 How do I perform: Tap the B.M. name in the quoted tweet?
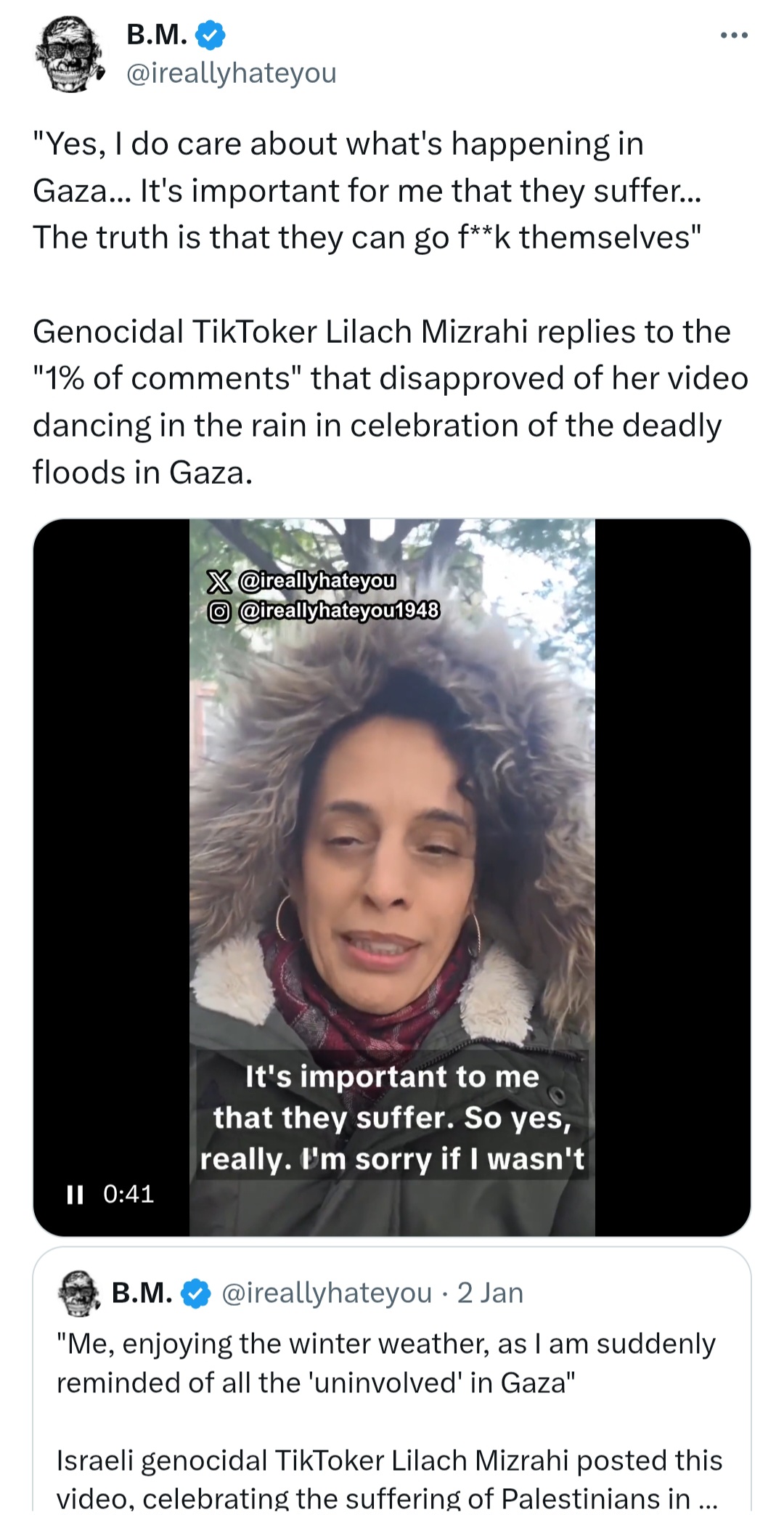(x=142, y=1293)
